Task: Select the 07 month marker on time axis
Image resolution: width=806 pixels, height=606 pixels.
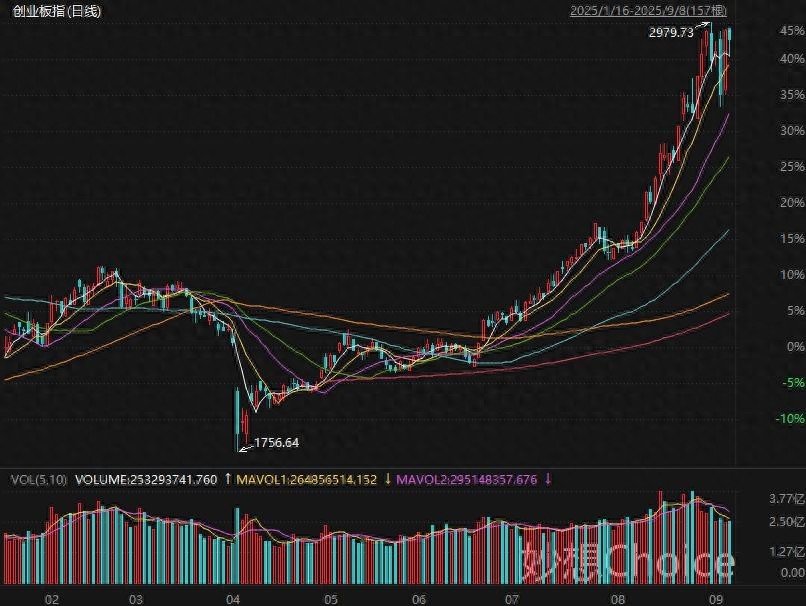Action: pyautogui.click(x=511, y=599)
